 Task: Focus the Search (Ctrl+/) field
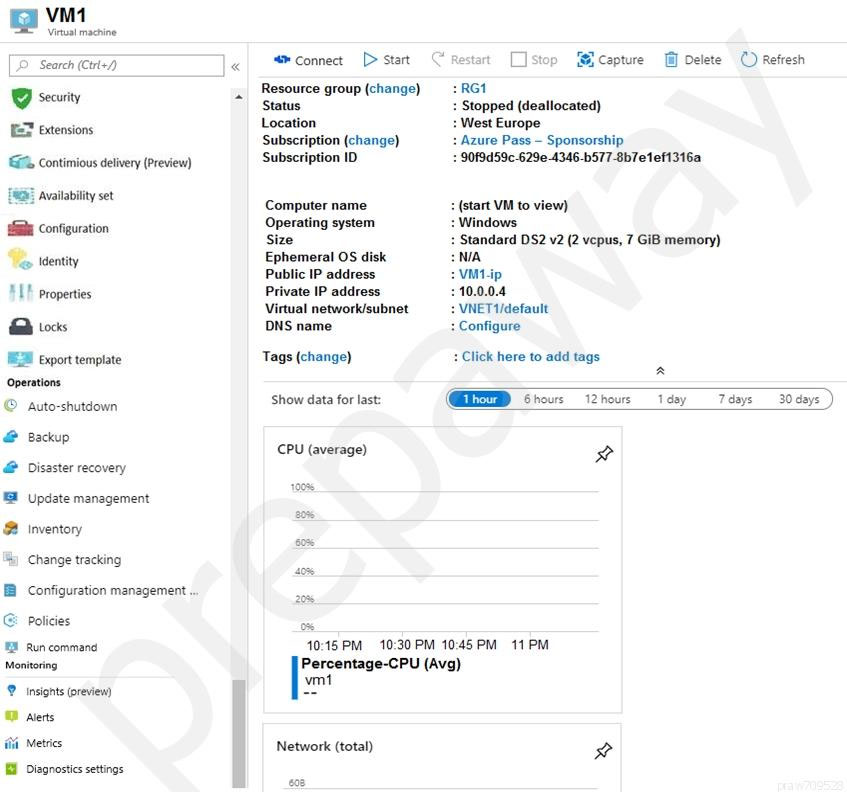[x=117, y=65]
